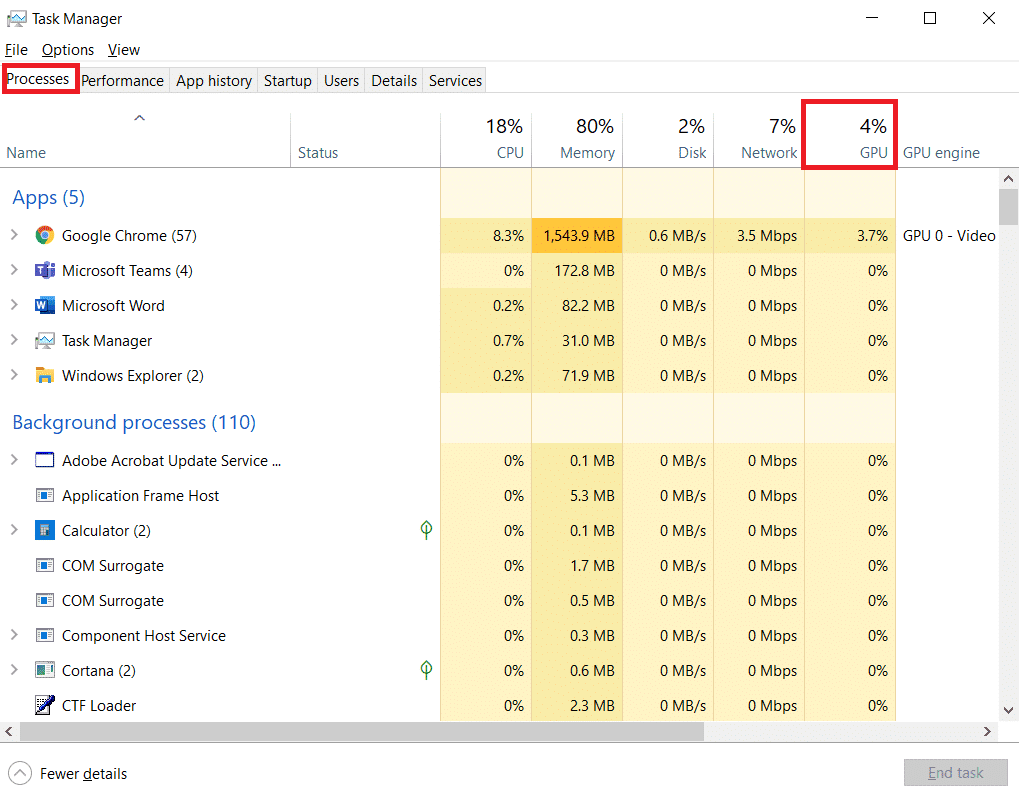Switch to the Startup tab
The width and height of the screenshot is (1019, 803).
coord(287,80)
